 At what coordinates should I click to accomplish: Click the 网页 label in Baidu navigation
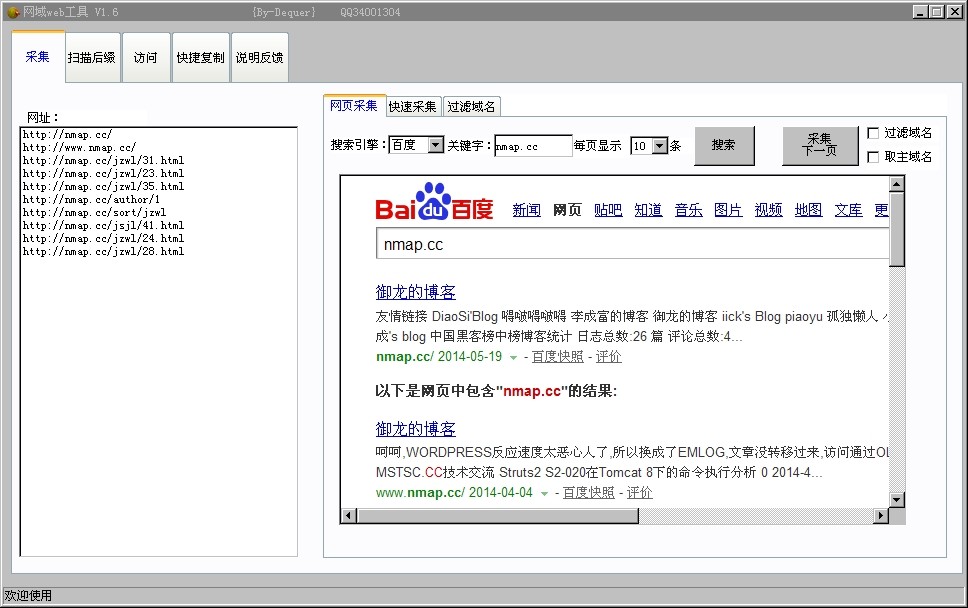[x=567, y=210]
